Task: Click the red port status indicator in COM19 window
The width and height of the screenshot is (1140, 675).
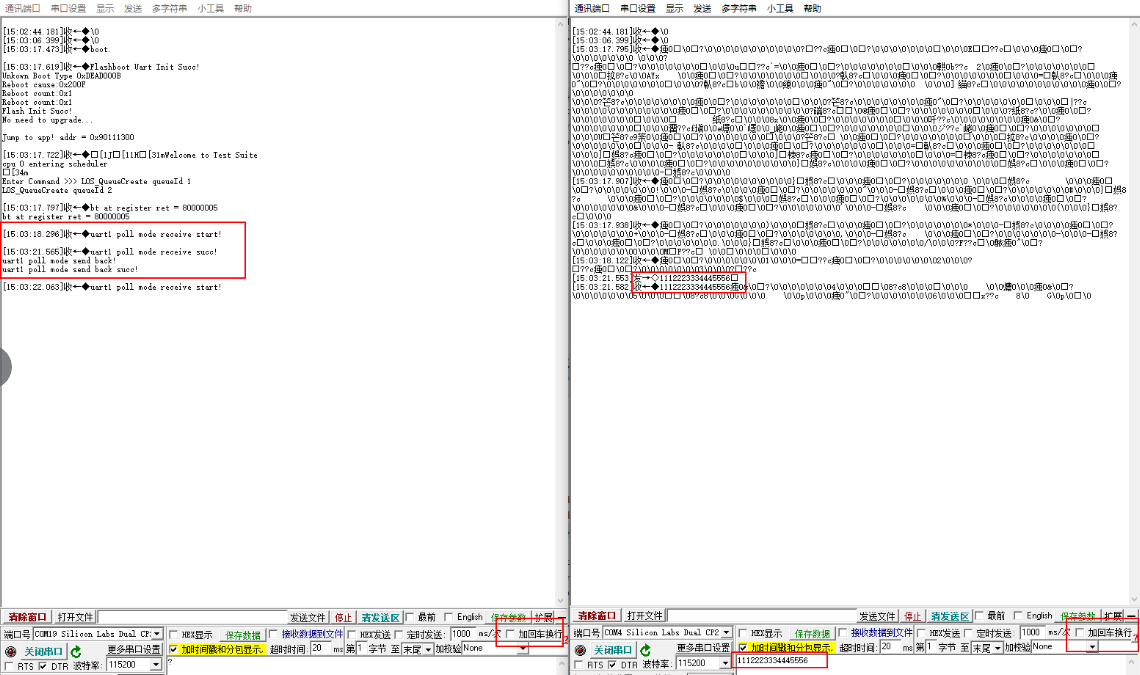Action: 10,651
